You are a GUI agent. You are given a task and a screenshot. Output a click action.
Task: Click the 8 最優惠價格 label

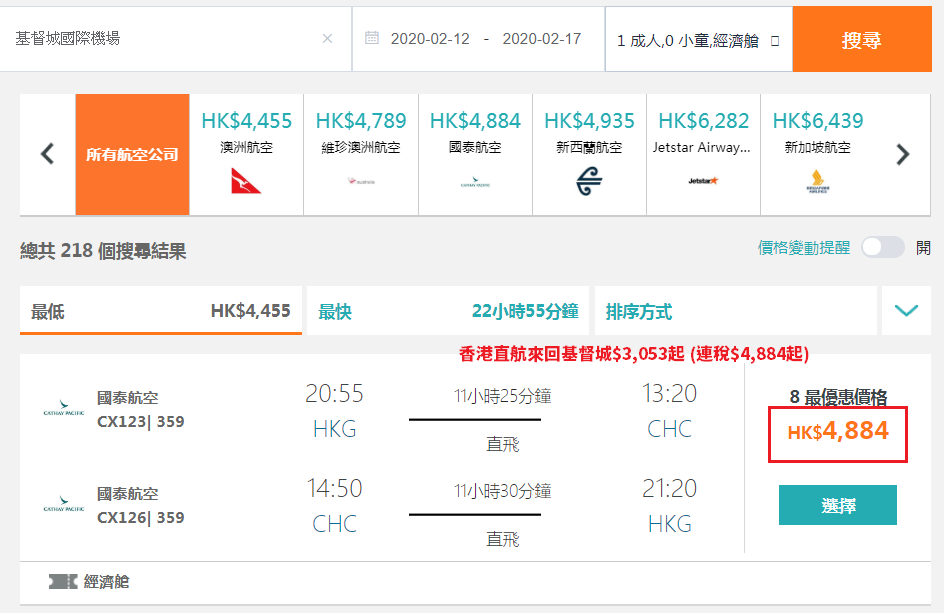(x=838, y=397)
